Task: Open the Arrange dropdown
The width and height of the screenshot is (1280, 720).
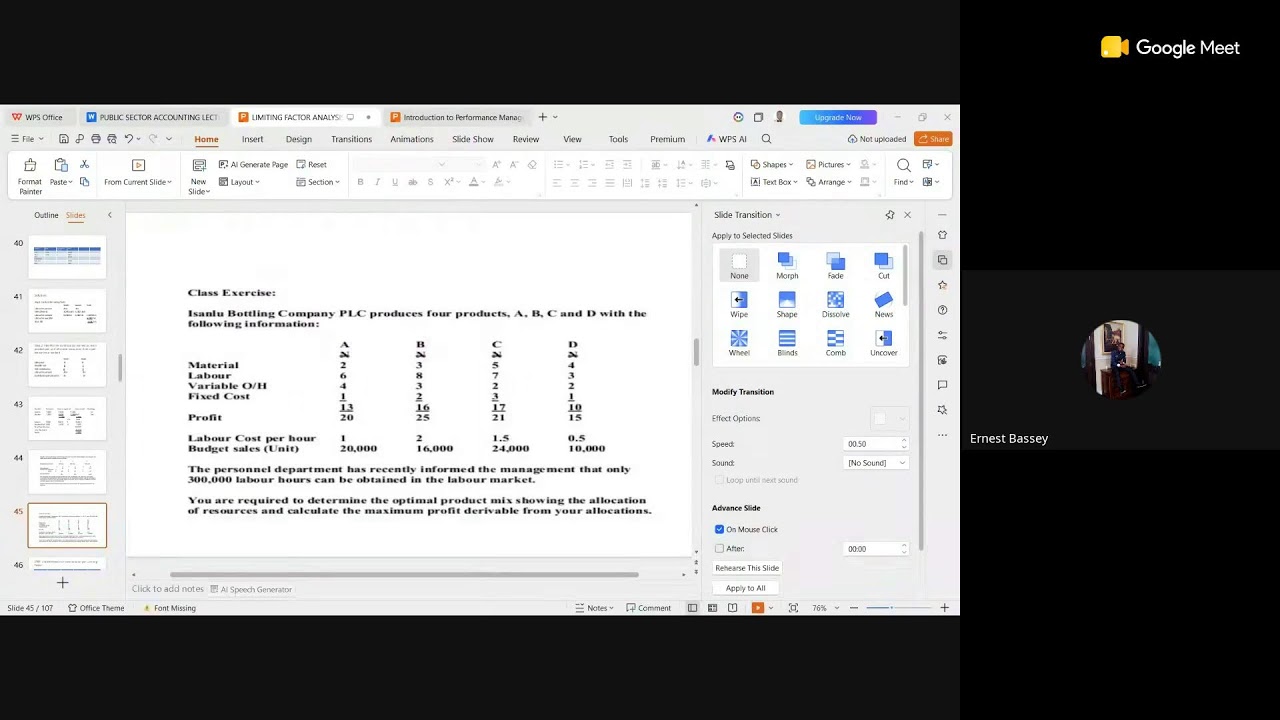Action: [x=828, y=182]
